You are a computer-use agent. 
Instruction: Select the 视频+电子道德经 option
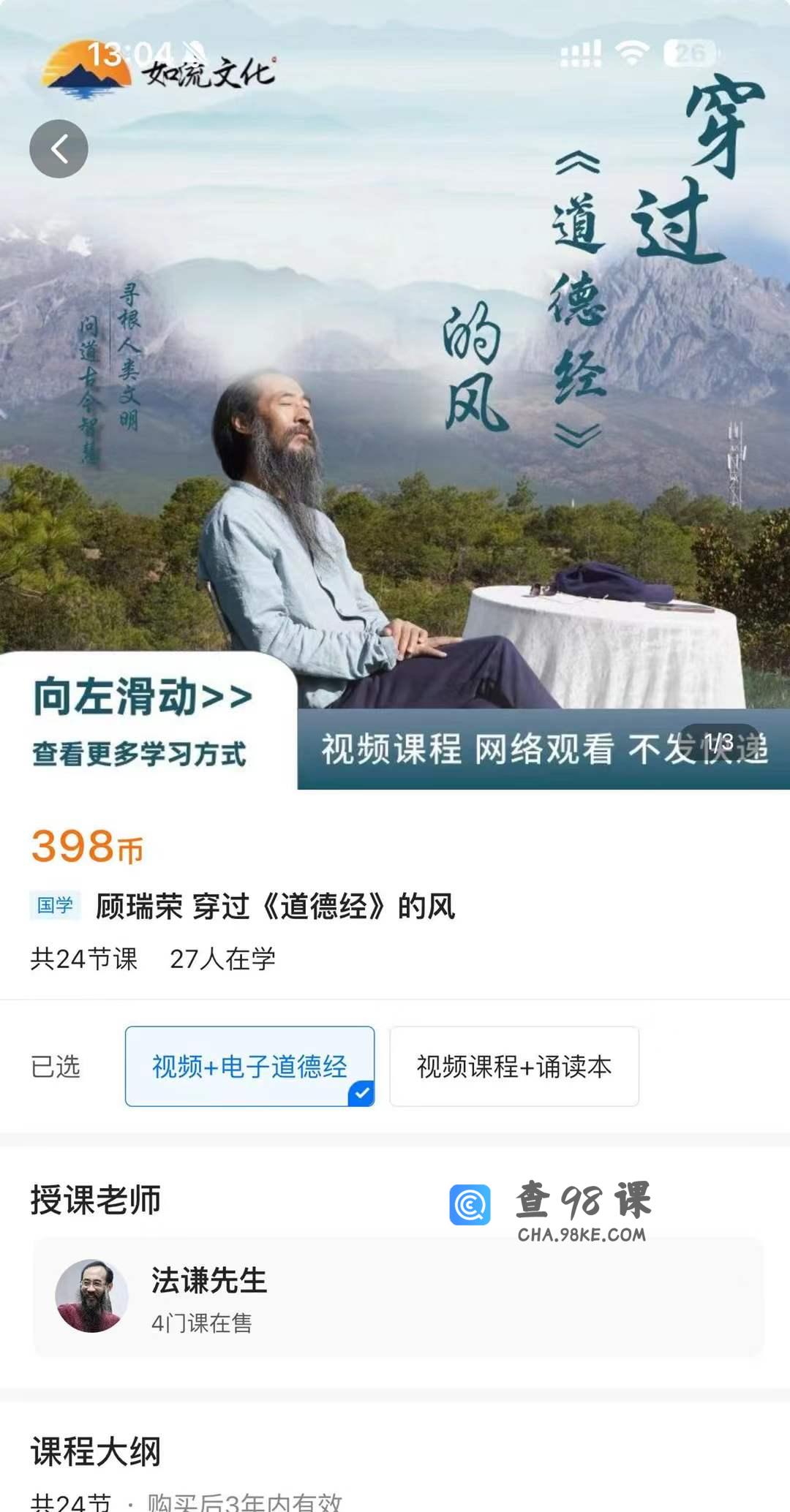point(249,1067)
